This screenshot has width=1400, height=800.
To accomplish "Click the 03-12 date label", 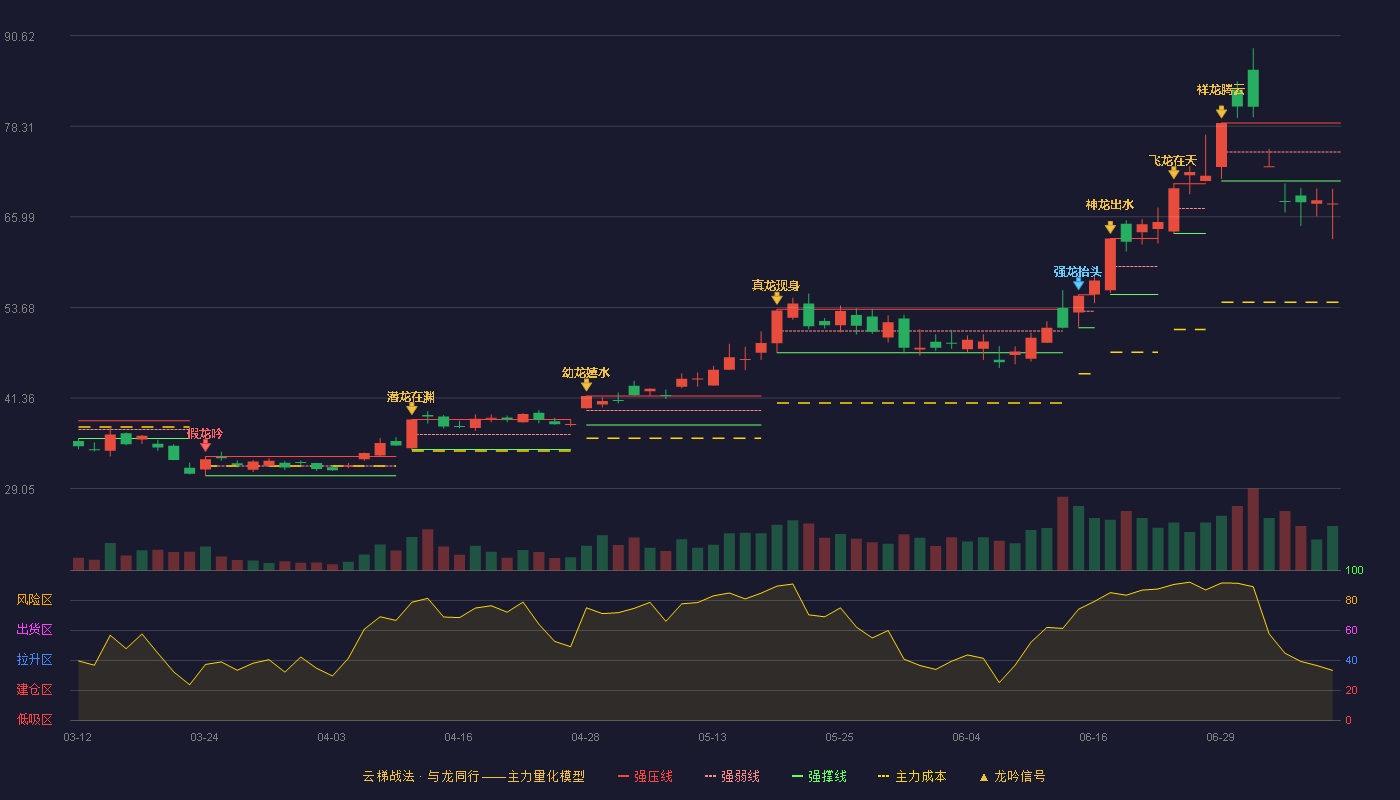I will 78,737.
